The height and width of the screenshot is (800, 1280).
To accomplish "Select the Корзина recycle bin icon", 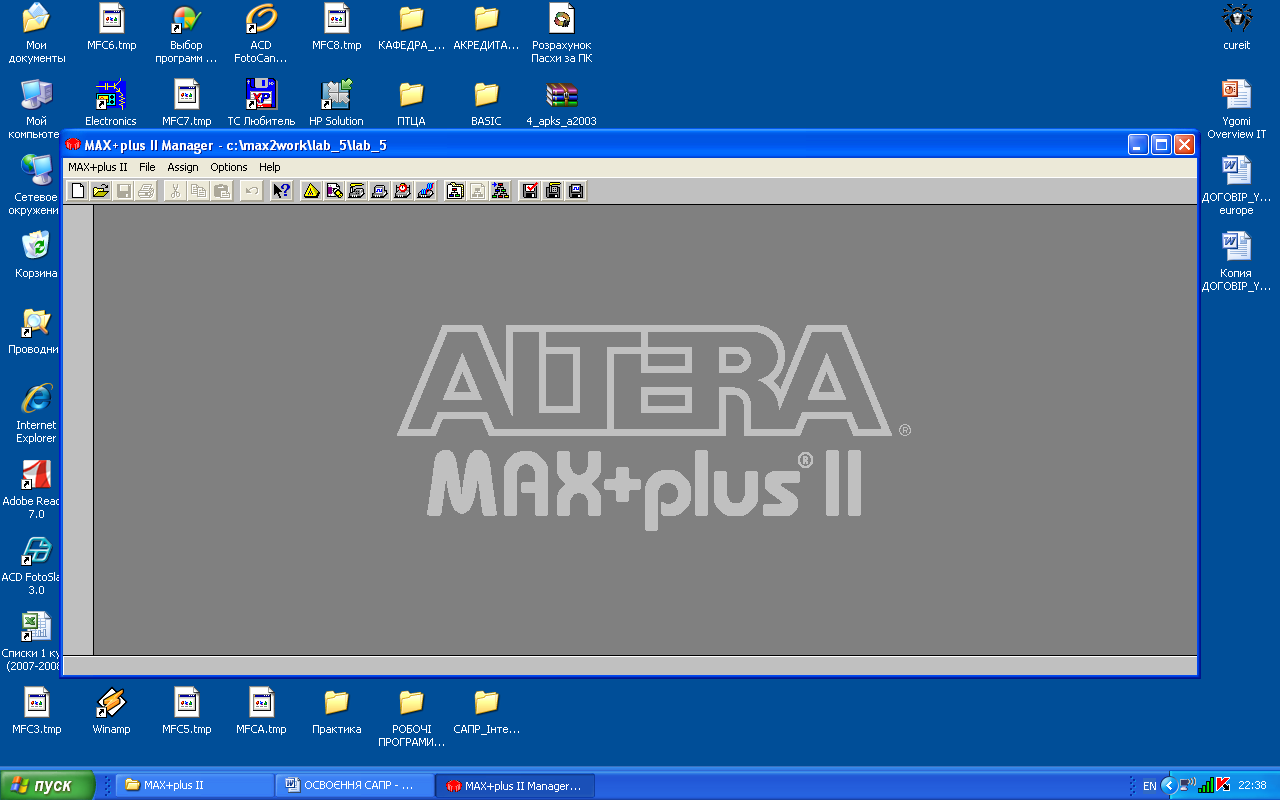I will pyautogui.click(x=36, y=255).
